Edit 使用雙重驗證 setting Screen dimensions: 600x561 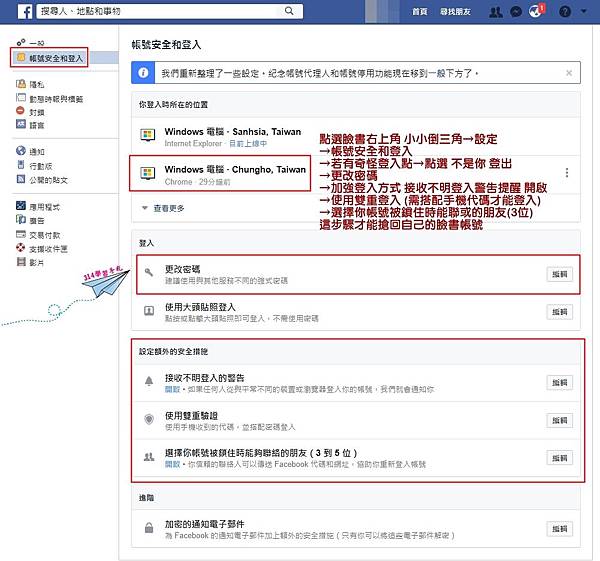point(559,421)
